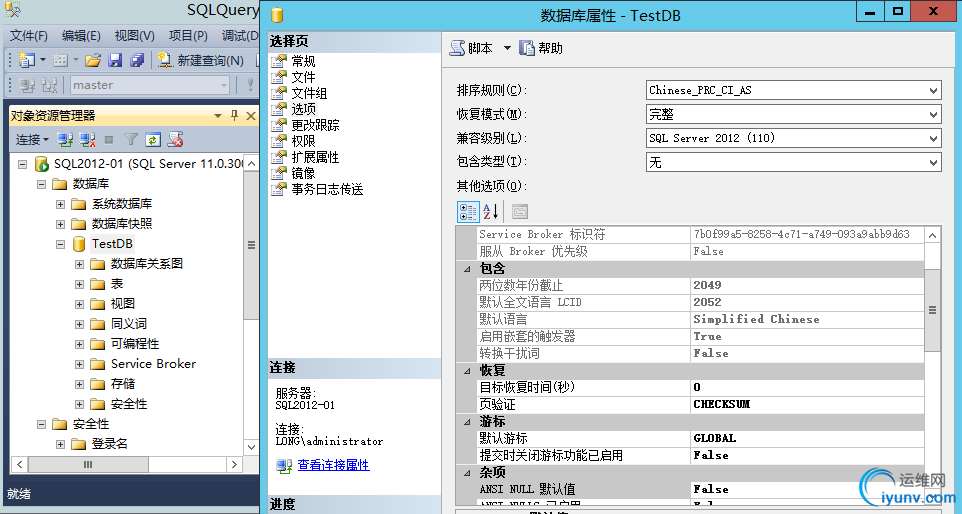Click the Save disk icon
962x514 pixels.
115,60
